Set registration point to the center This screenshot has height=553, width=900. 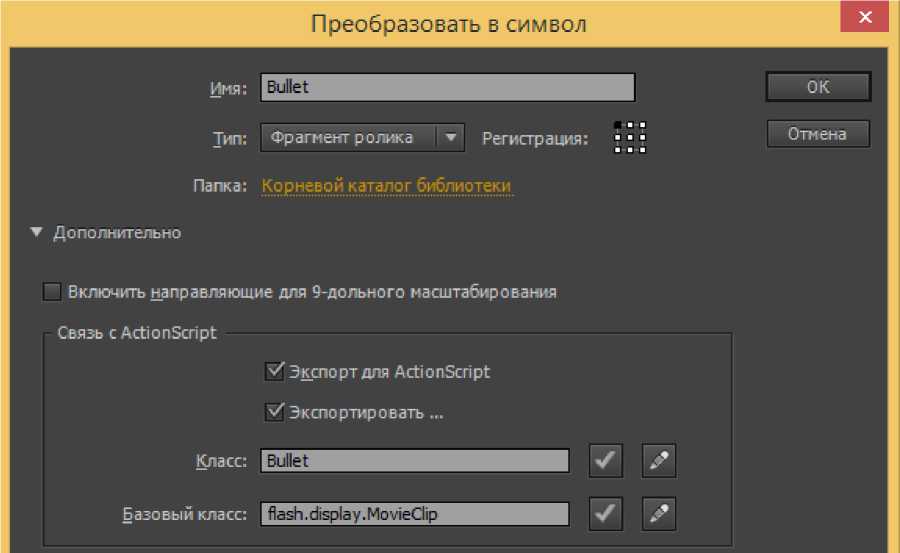630,137
